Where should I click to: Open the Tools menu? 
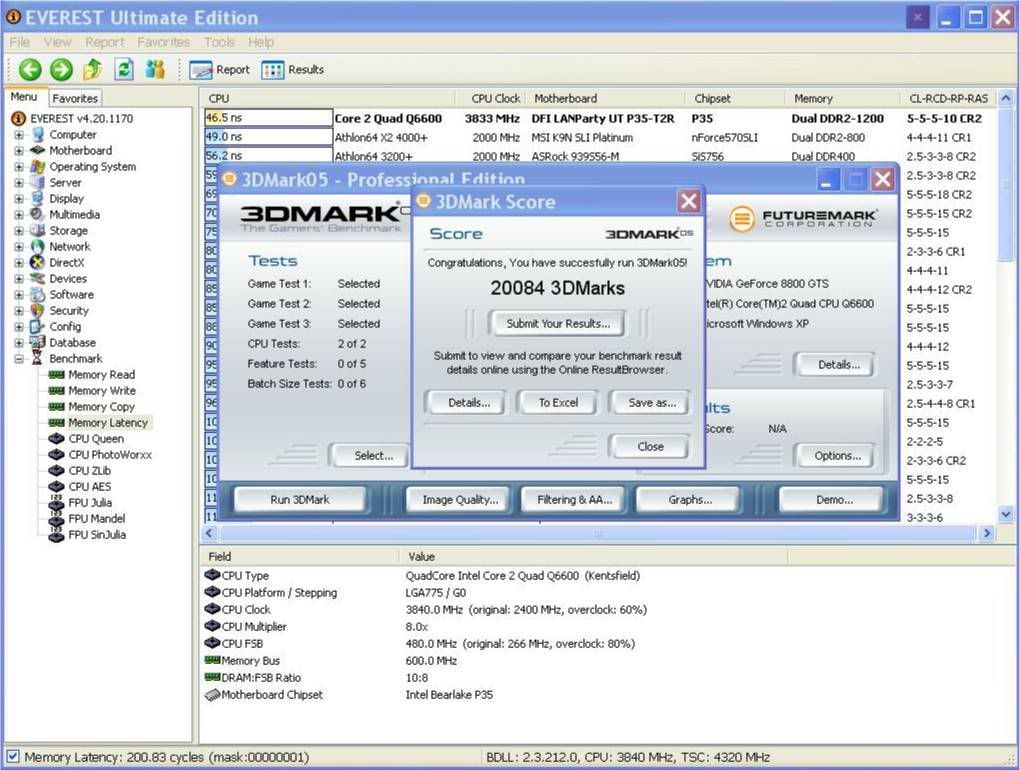(219, 42)
